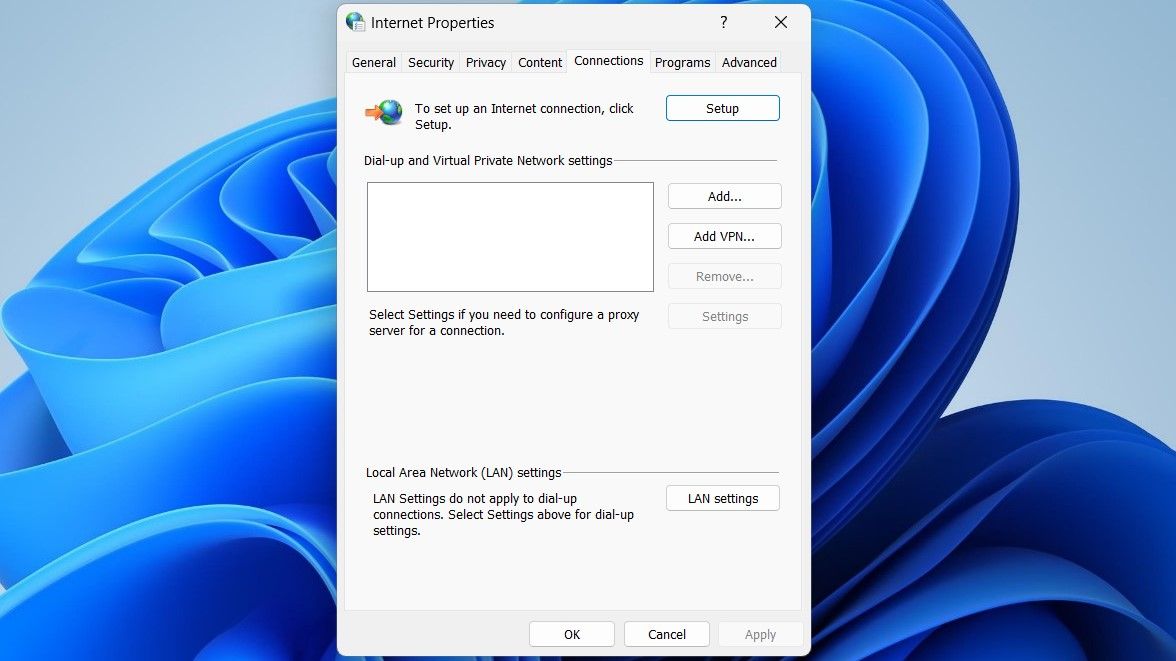
Task: Confirm with the OK button
Action: click(x=572, y=634)
